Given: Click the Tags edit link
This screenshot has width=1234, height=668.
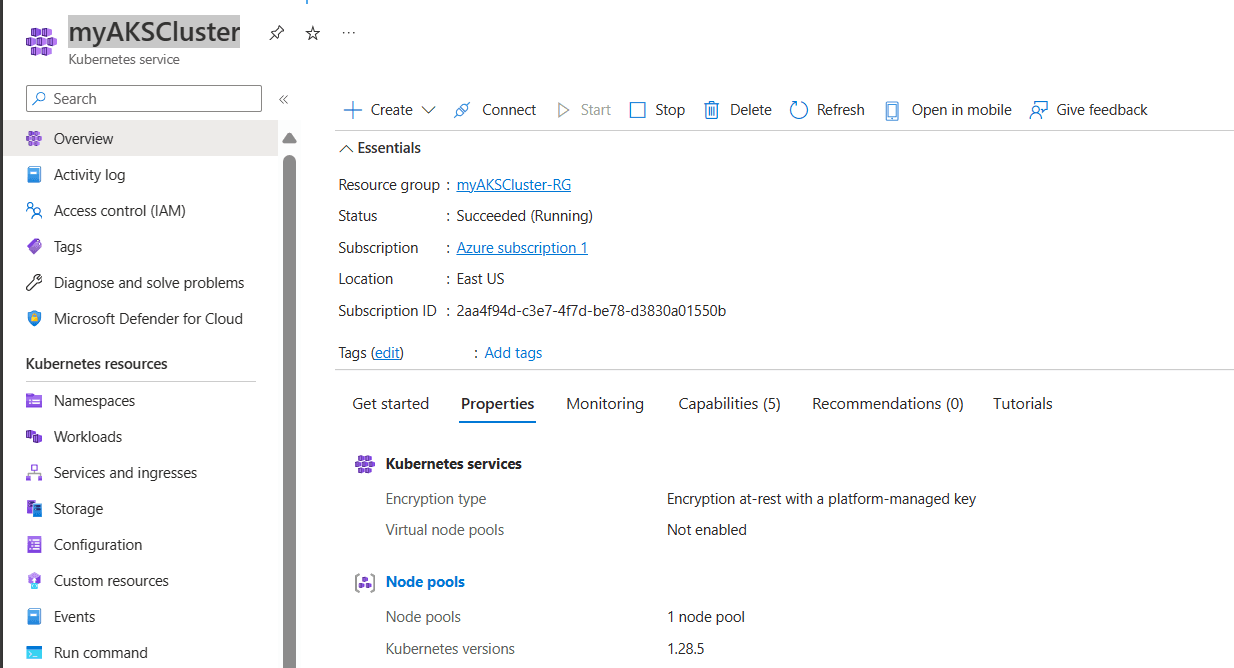Looking at the screenshot, I should click(388, 353).
